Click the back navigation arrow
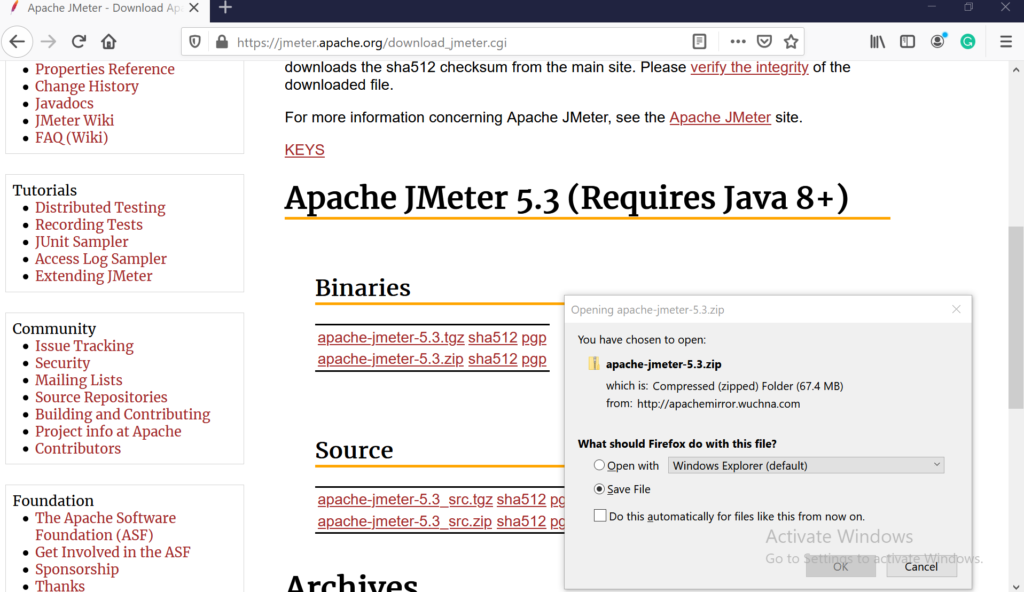 tap(19, 41)
